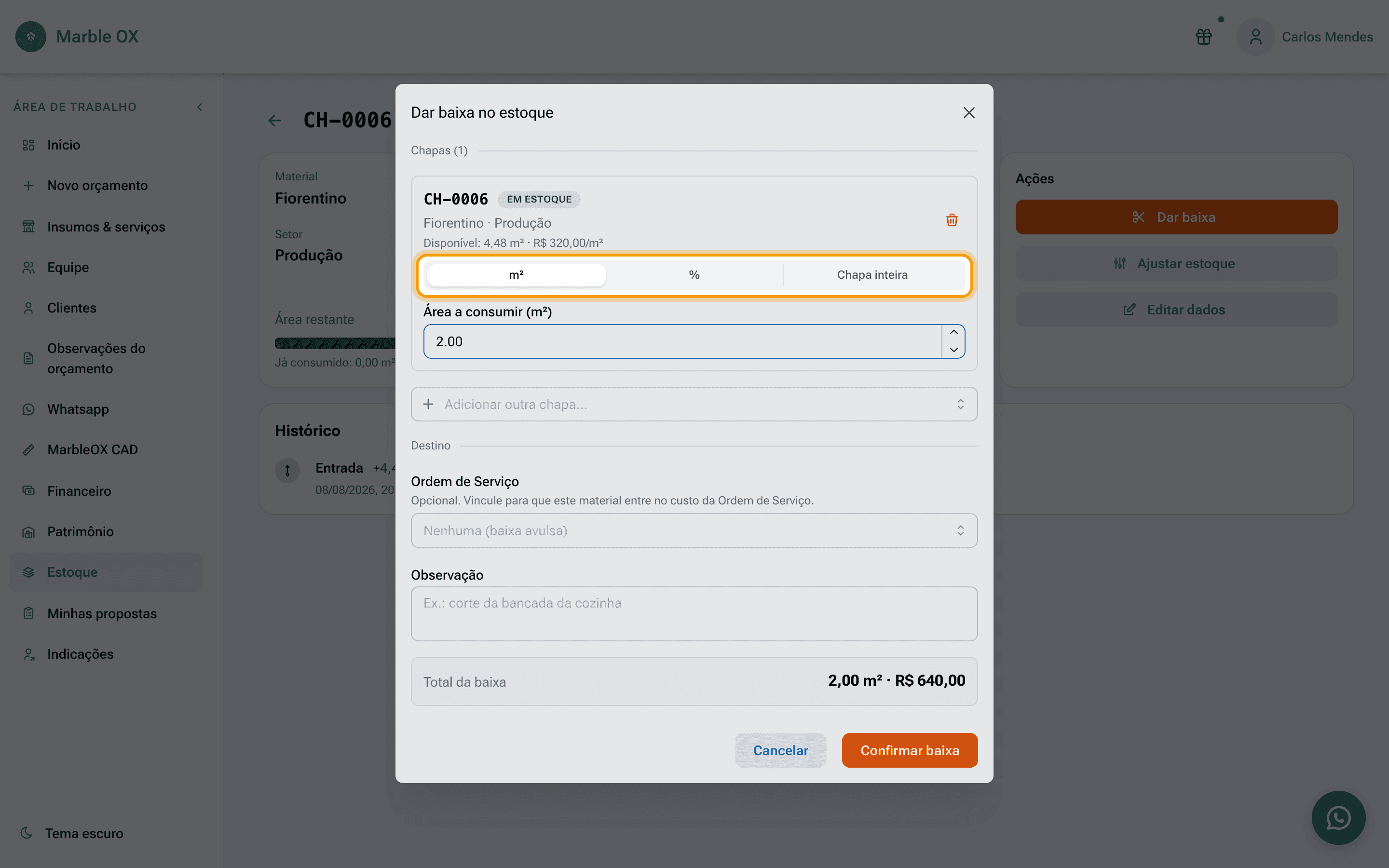Image resolution: width=1389 pixels, height=868 pixels.
Task: Click the MarbleOX CAD ruler icon
Action: [x=28, y=450]
